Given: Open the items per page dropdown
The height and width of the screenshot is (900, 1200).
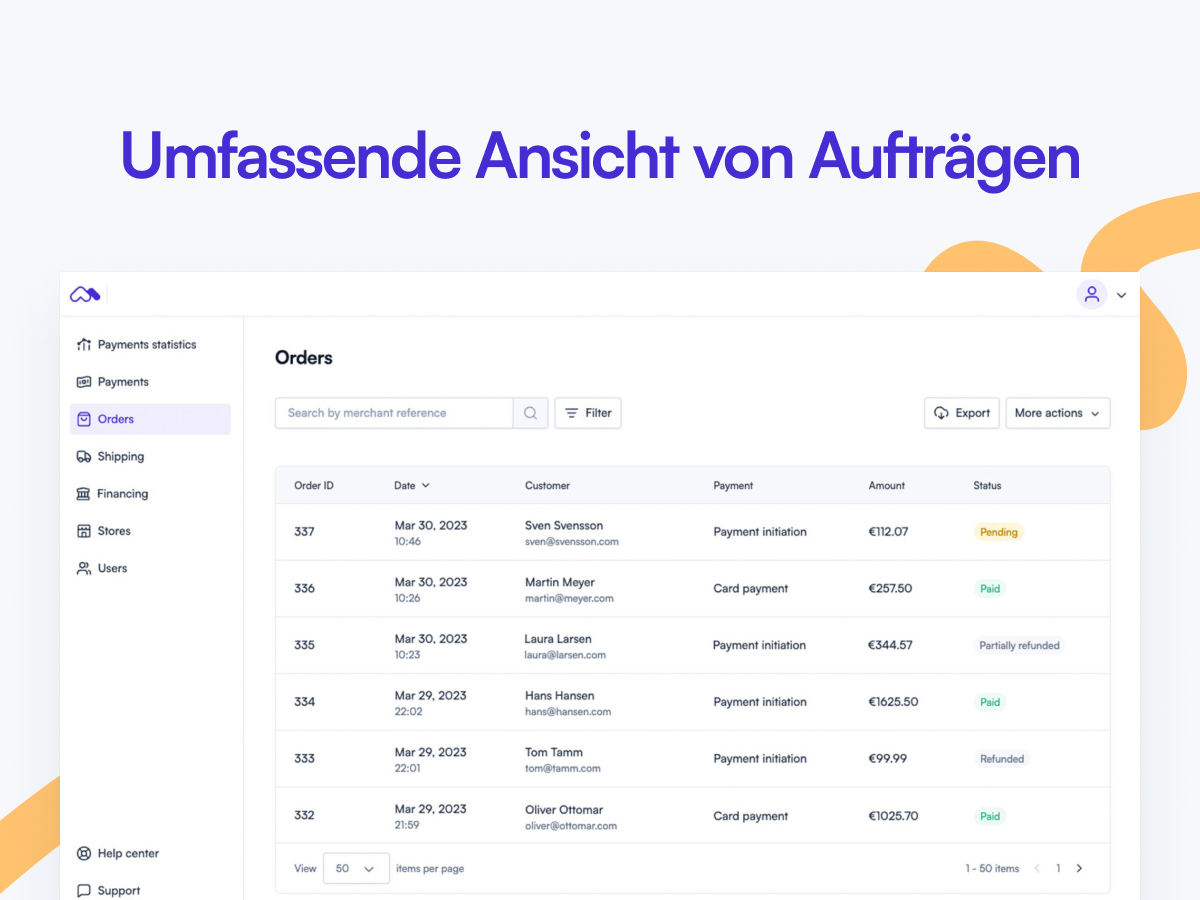Looking at the screenshot, I should click(x=356, y=868).
